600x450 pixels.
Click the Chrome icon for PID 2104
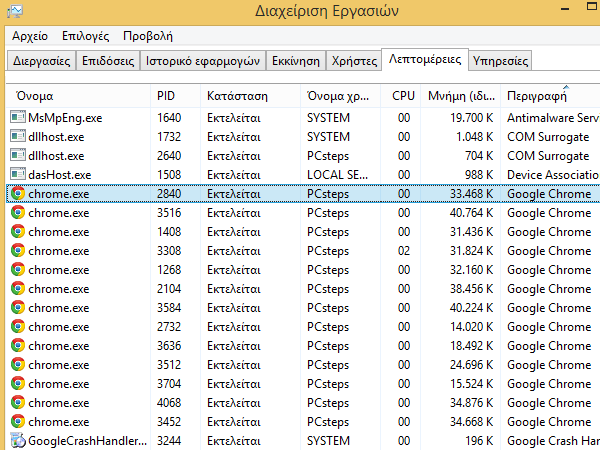[x=18, y=289]
